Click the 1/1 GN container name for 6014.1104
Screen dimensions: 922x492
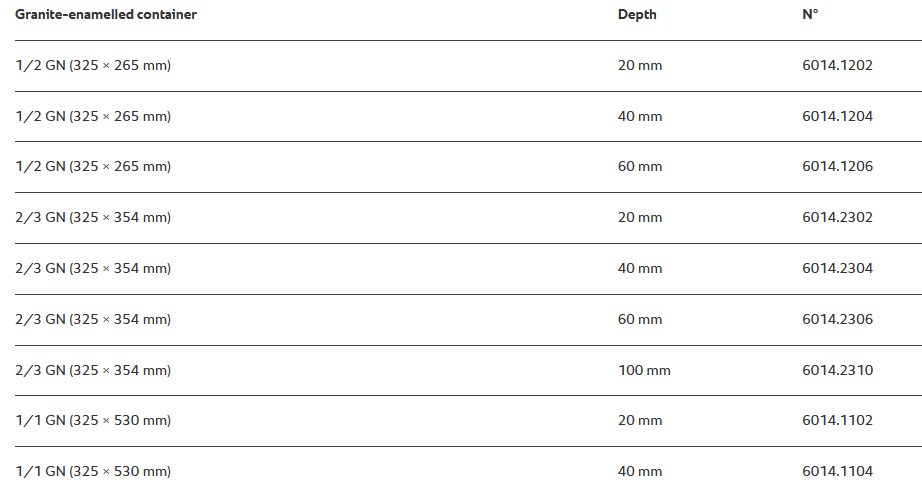(x=93, y=471)
